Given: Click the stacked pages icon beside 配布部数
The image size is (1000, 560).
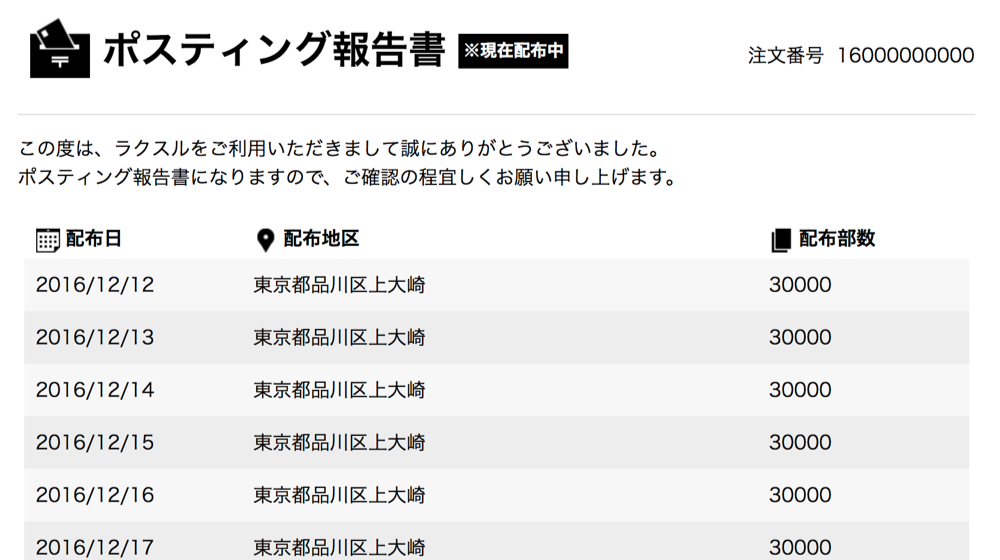Looking at the screenshot, I should 781,240.
